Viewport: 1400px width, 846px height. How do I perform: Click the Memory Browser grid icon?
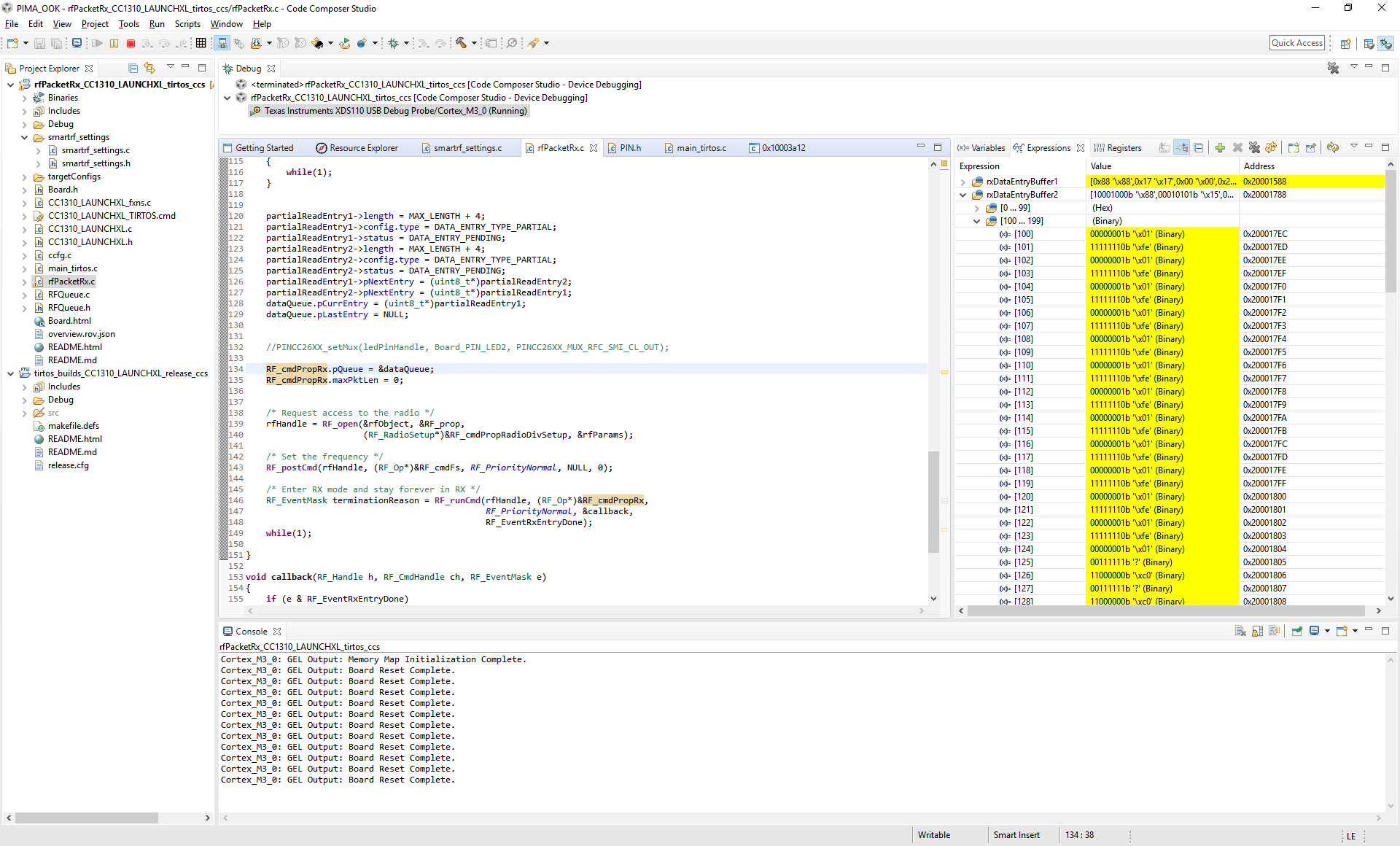(201, 44)
